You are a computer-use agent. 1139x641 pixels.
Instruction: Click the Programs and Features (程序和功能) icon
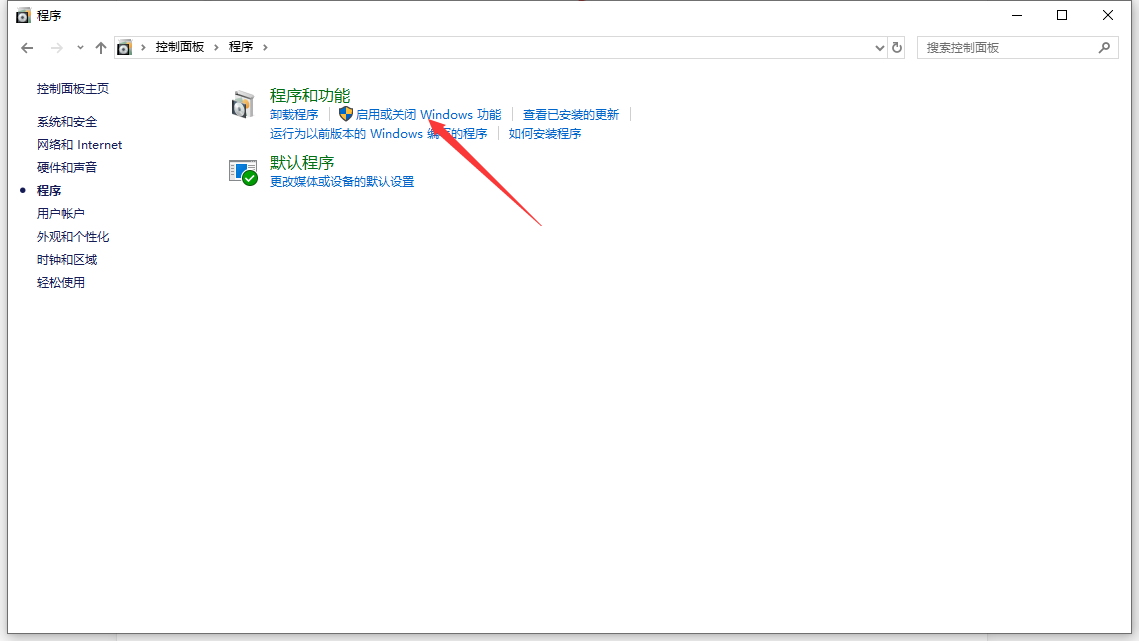click(243, 104)
